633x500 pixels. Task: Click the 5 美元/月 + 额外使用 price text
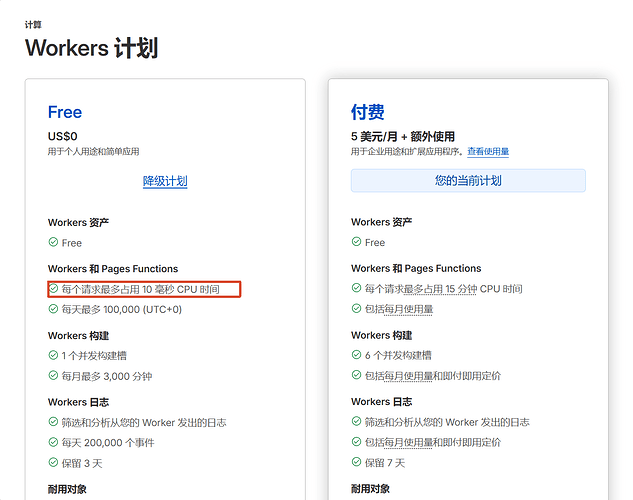pyautogui.click(x=402, y=136)
